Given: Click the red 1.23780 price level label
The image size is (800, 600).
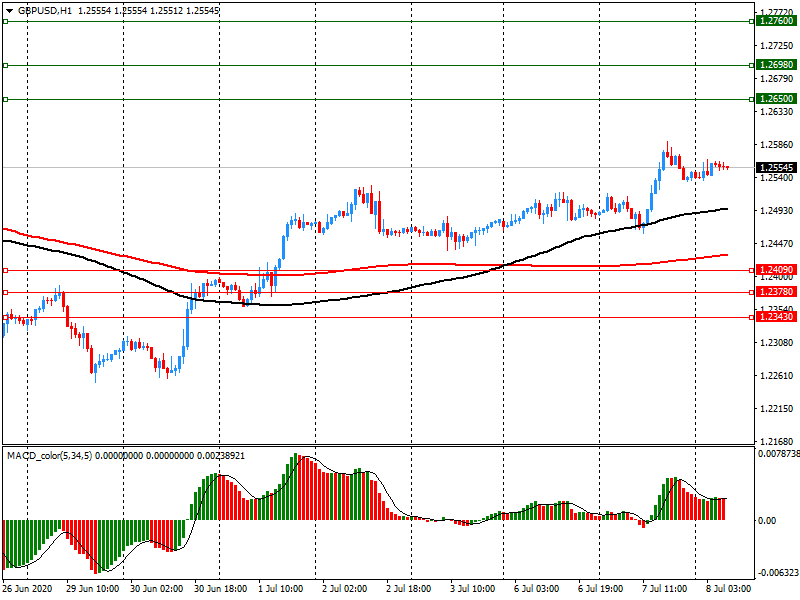Looking at the screenshot, I should [x=775, y=293].
